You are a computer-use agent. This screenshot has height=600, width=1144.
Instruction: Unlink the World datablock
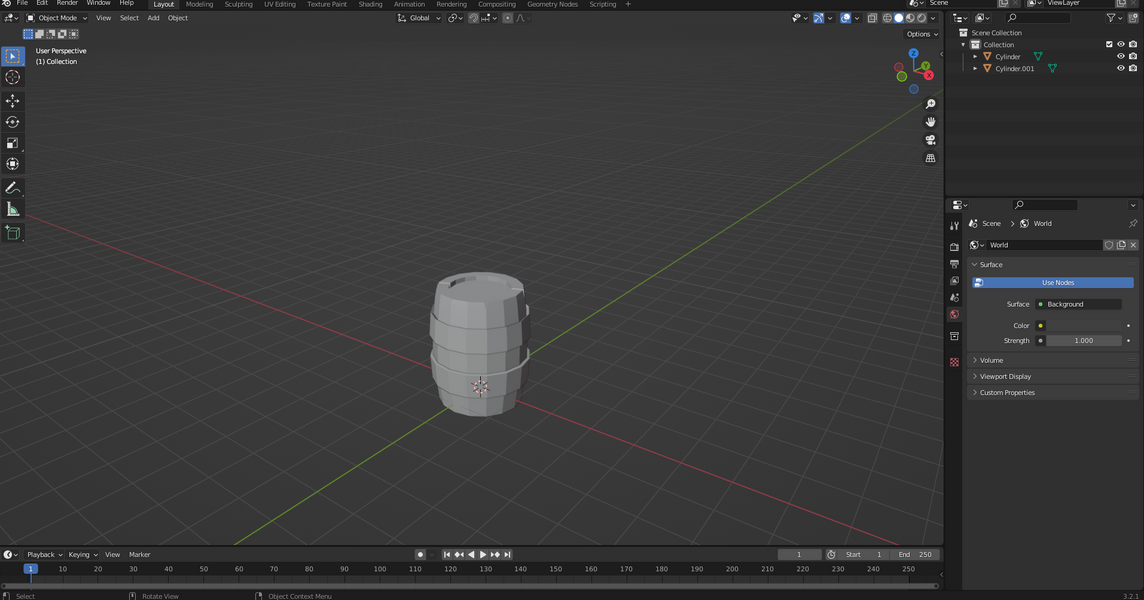1134,245
